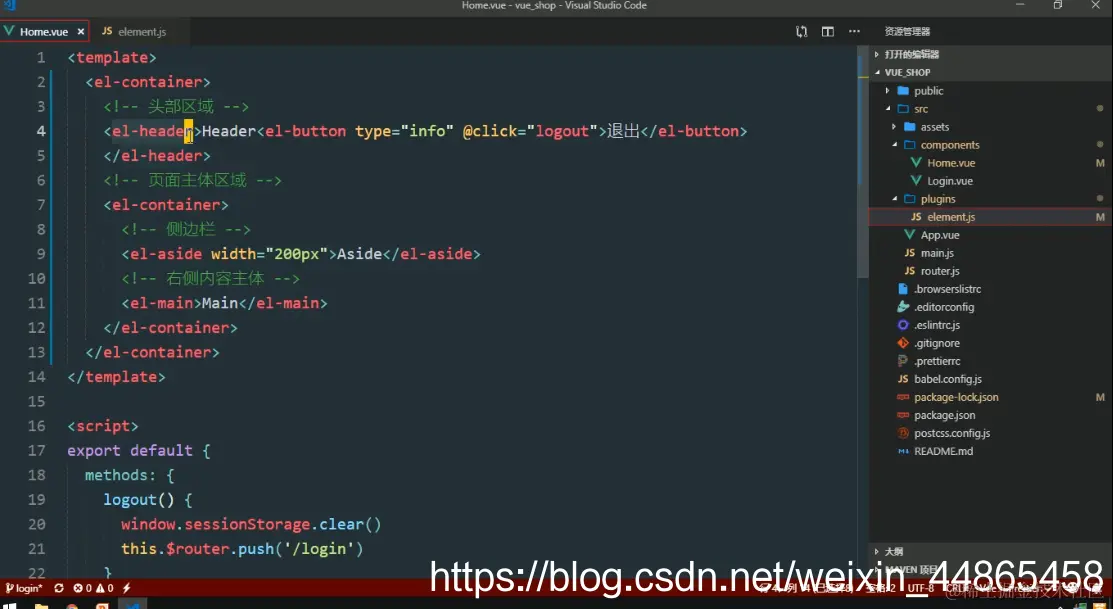Click the 'methods: {' code line

click(x=130, y=476)
